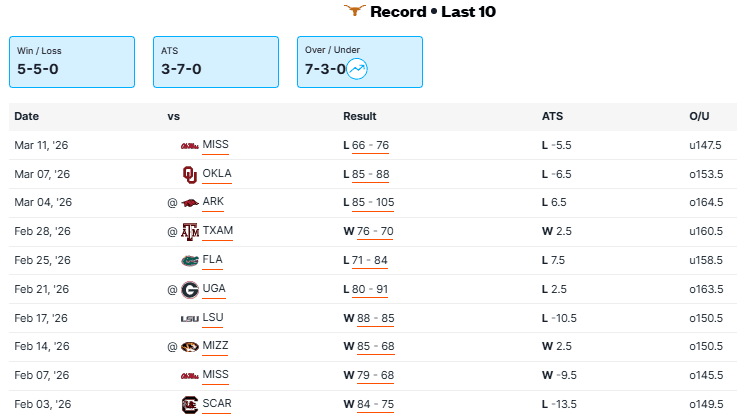Open the OKLA team link

pos(217,174)
